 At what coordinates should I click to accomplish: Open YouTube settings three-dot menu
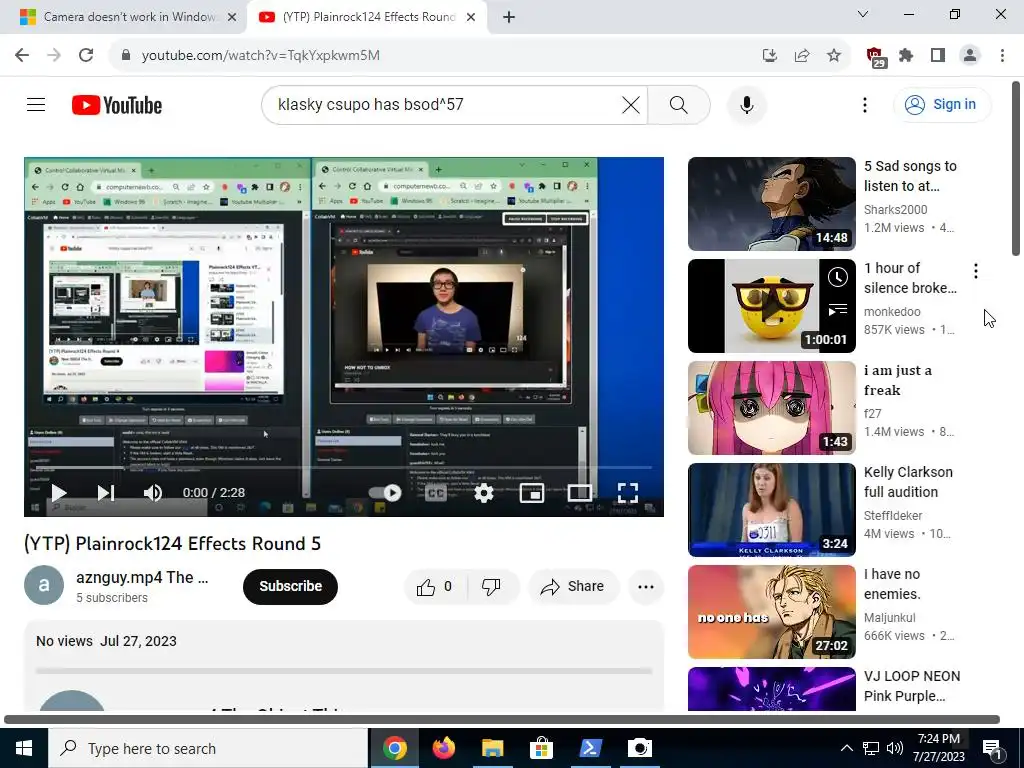(865, 104)
